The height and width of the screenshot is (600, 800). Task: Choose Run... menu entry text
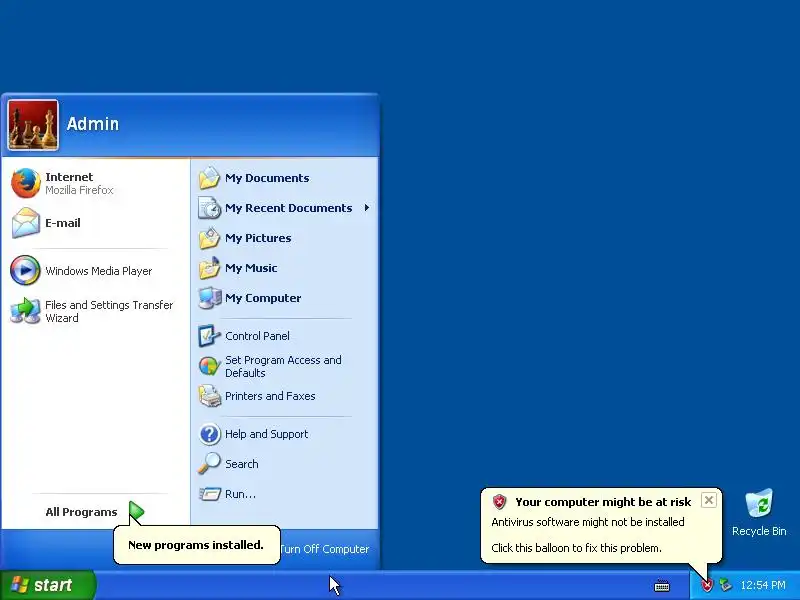tap(240, 494)
